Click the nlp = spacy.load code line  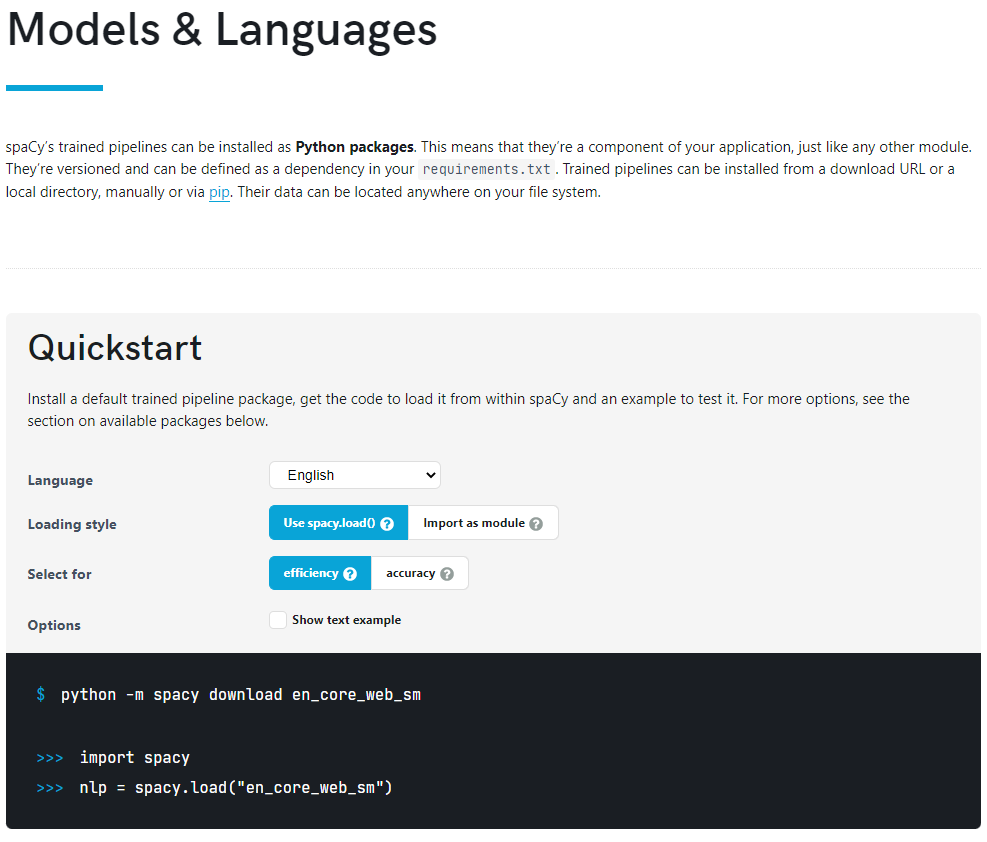(236, 788)
